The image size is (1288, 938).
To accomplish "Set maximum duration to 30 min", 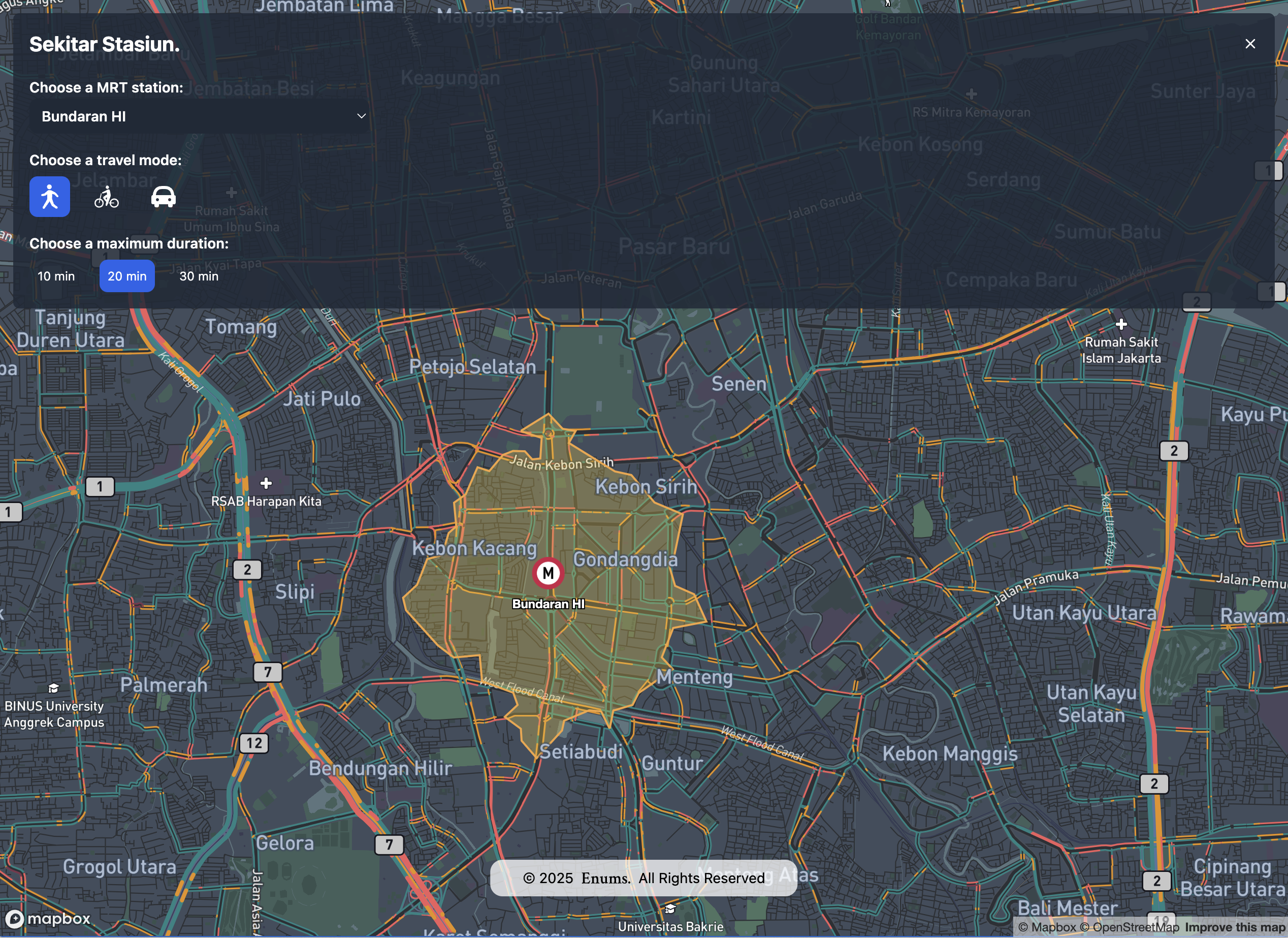I will pyautogui.click(x=199, y=276).
